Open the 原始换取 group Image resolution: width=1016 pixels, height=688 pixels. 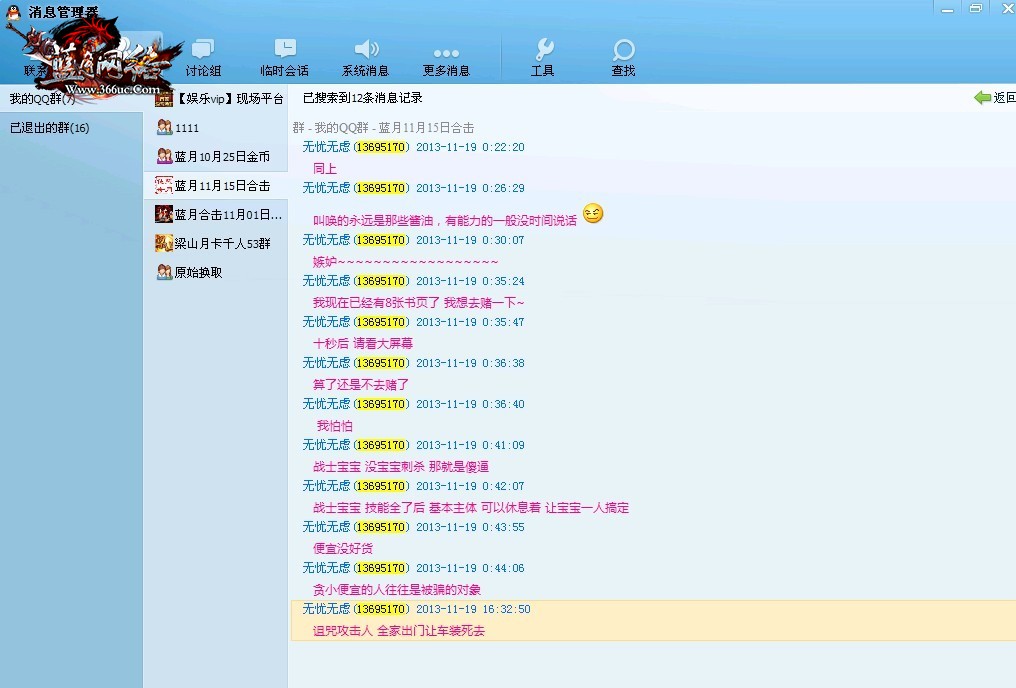pyautogui.click(x=198, y=272)
